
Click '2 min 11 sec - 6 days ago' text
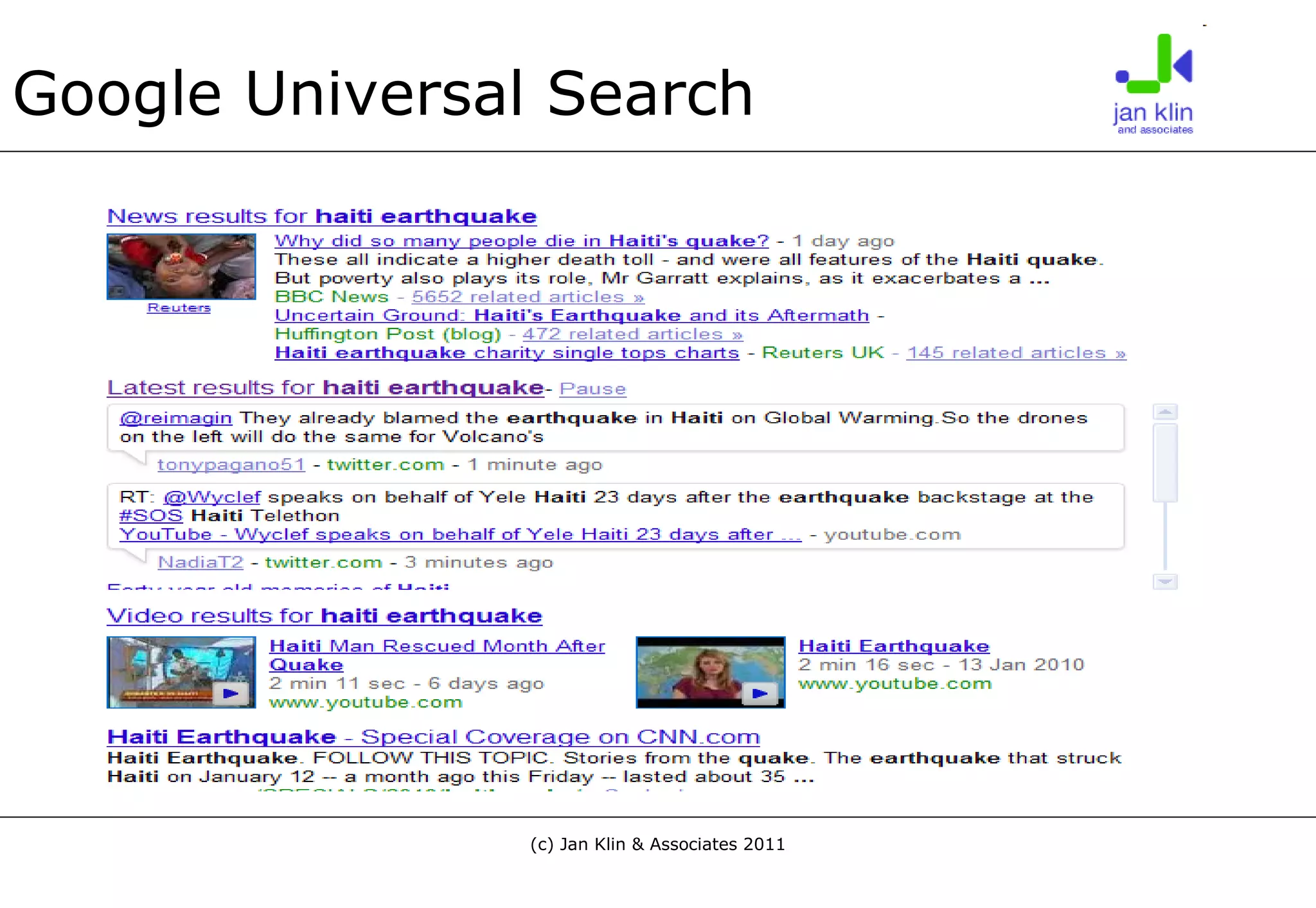407,684
